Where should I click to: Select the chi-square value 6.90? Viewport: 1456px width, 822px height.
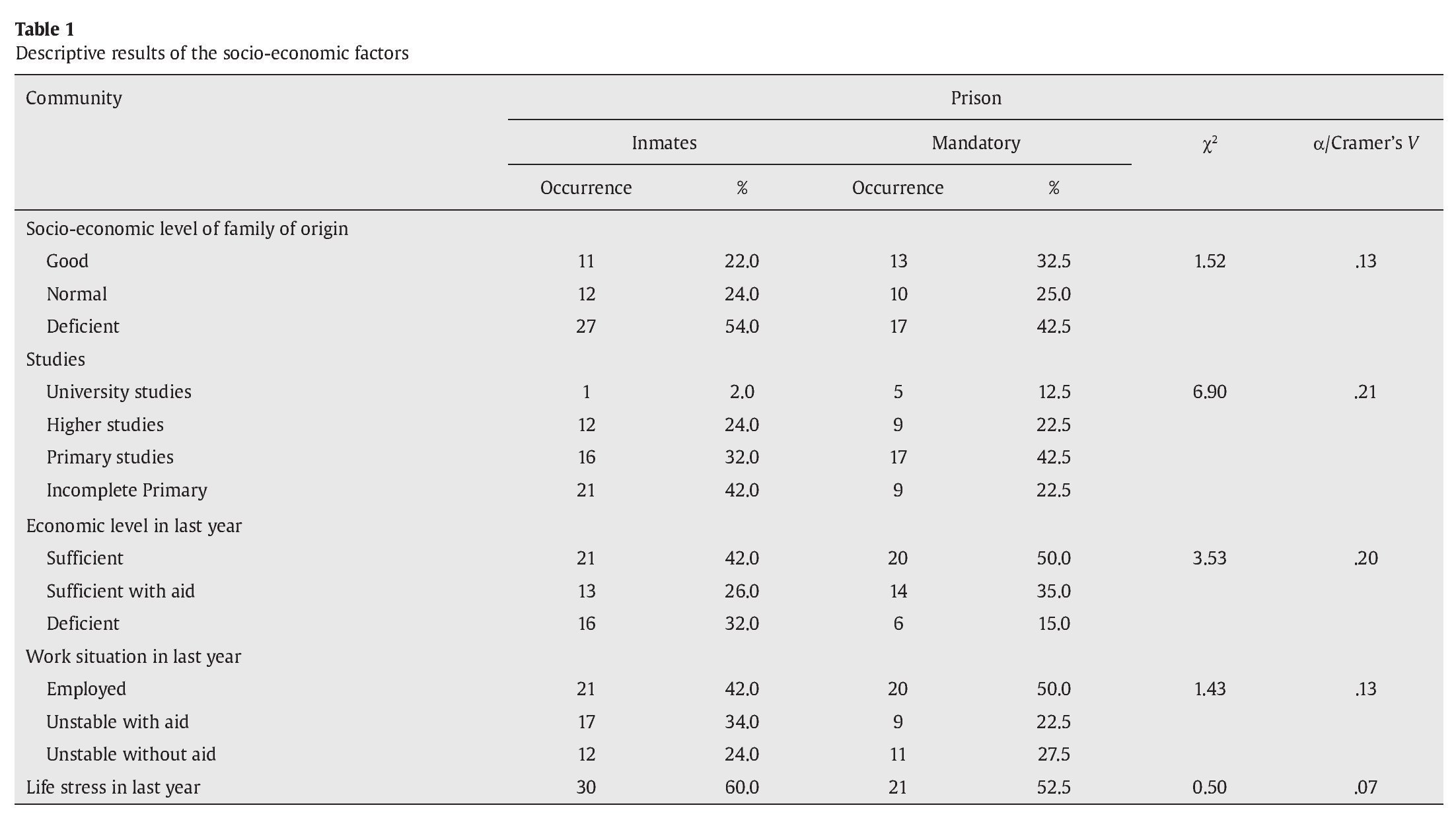(1209, 392)
